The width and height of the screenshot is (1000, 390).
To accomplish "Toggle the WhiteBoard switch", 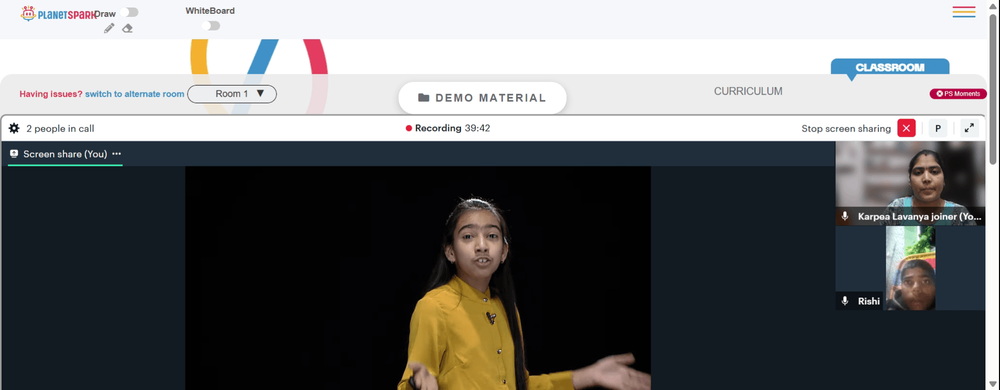I will (210, 25).
